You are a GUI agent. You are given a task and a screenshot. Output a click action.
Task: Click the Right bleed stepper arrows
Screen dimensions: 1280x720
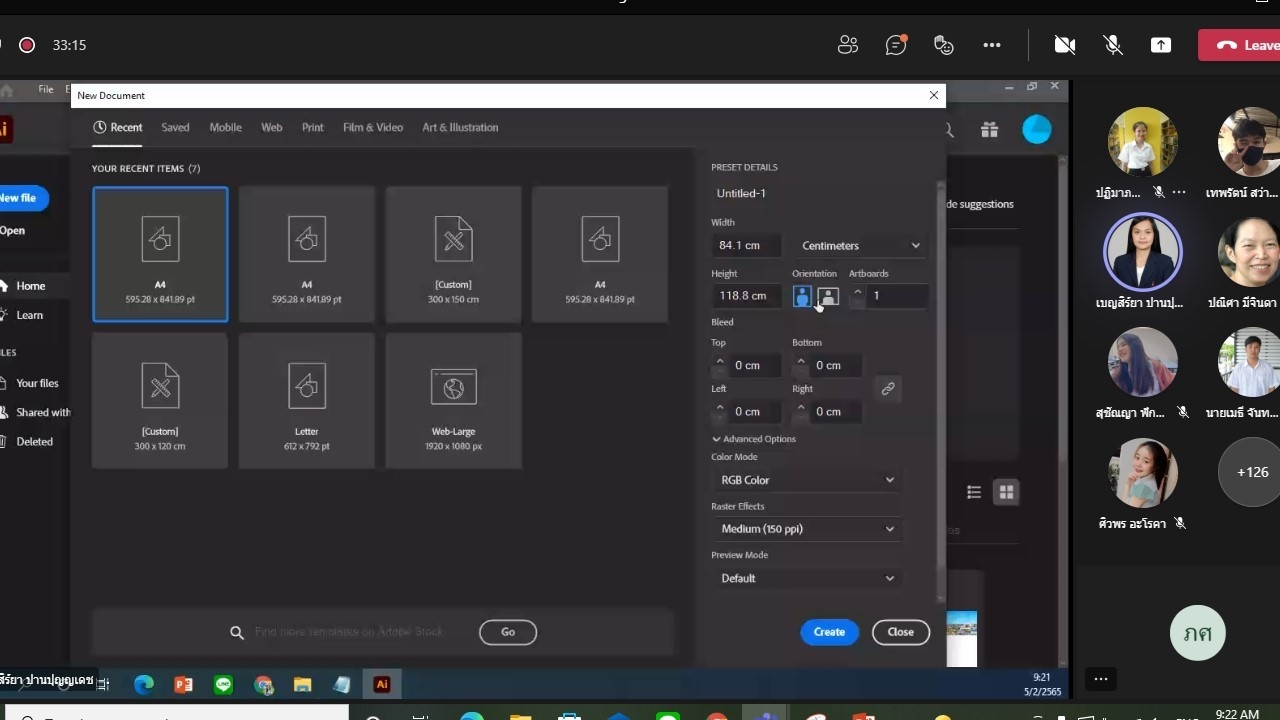point(800,412)
